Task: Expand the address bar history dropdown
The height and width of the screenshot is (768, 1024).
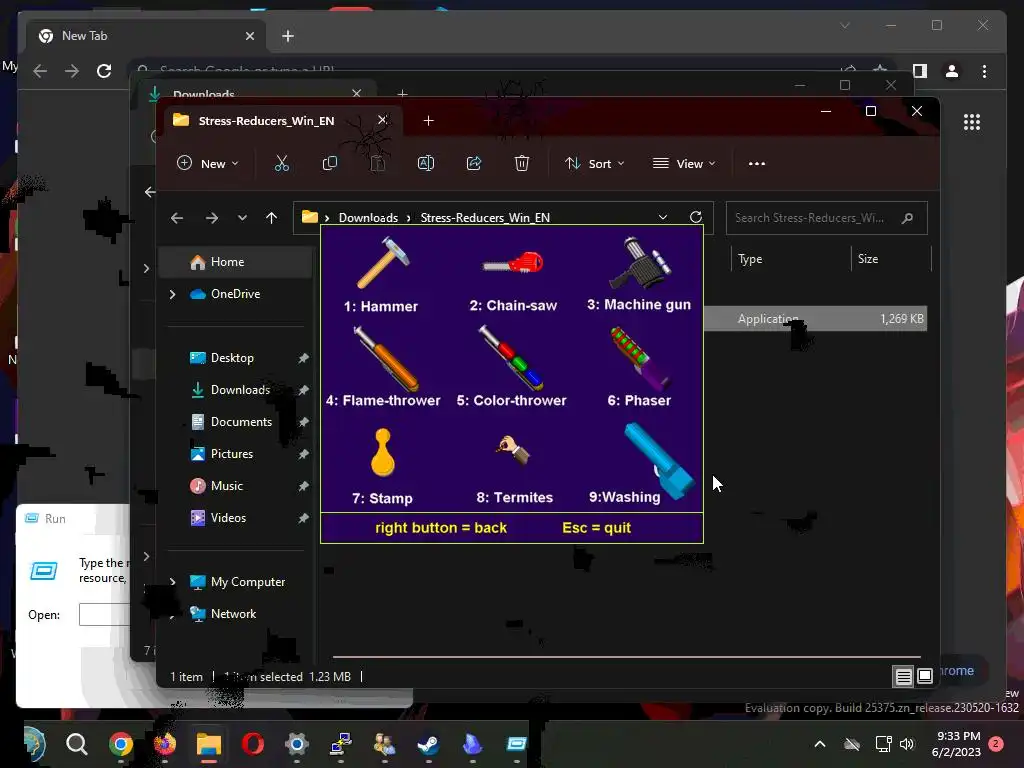Action: pyautogui.click(x=663, y=217)
